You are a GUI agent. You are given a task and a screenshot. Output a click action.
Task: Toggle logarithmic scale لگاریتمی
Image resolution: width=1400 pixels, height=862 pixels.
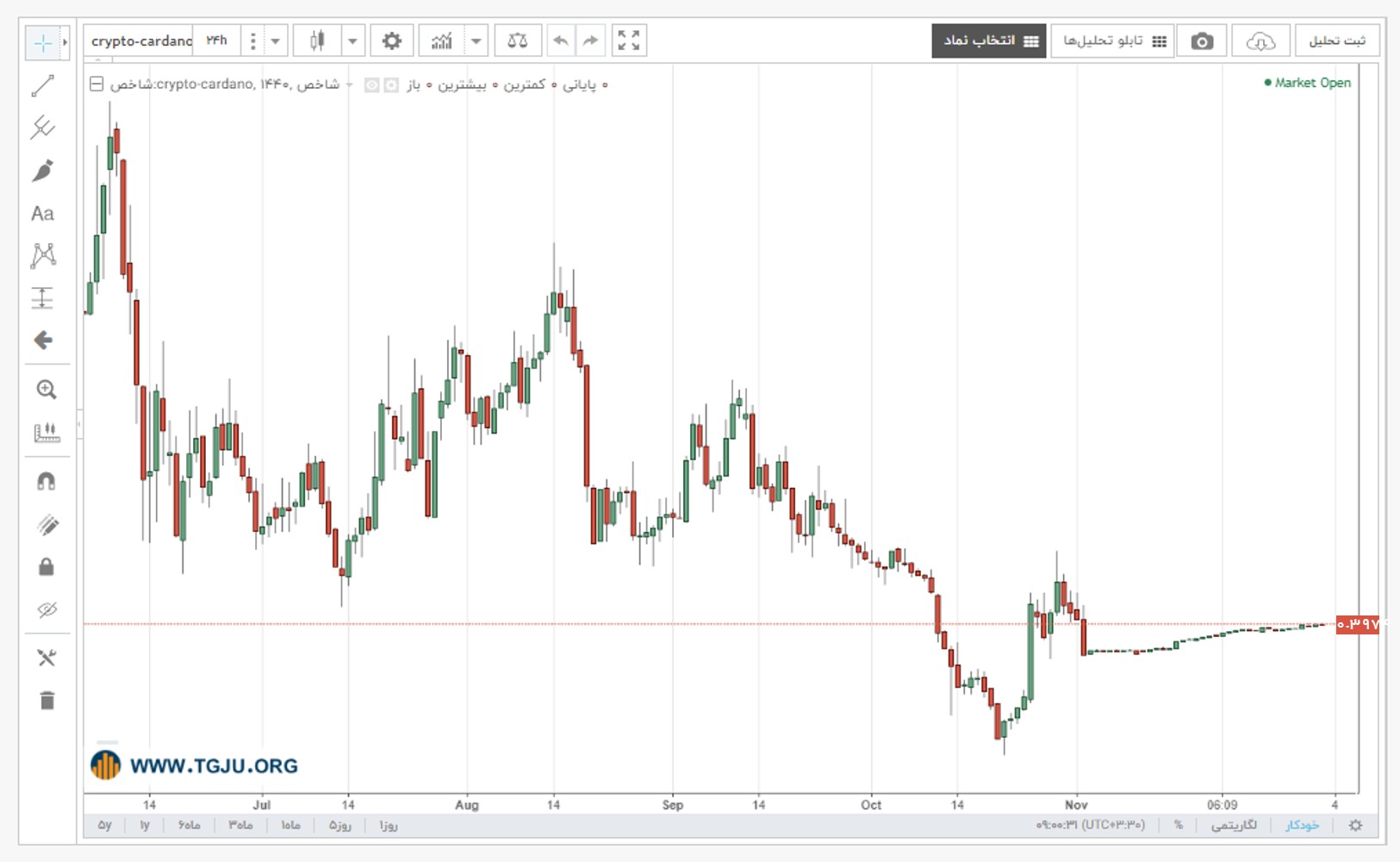tap(1234, 825)
